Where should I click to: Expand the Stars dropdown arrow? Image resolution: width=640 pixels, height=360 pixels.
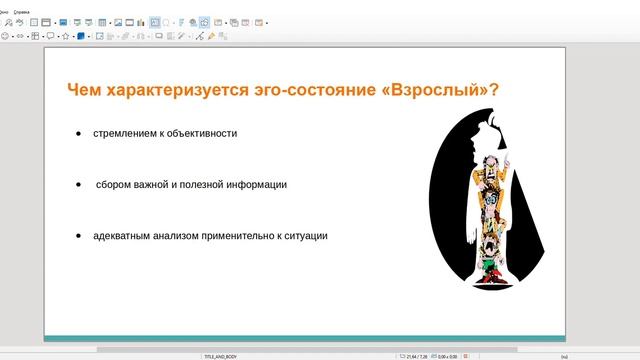[74, 37]
